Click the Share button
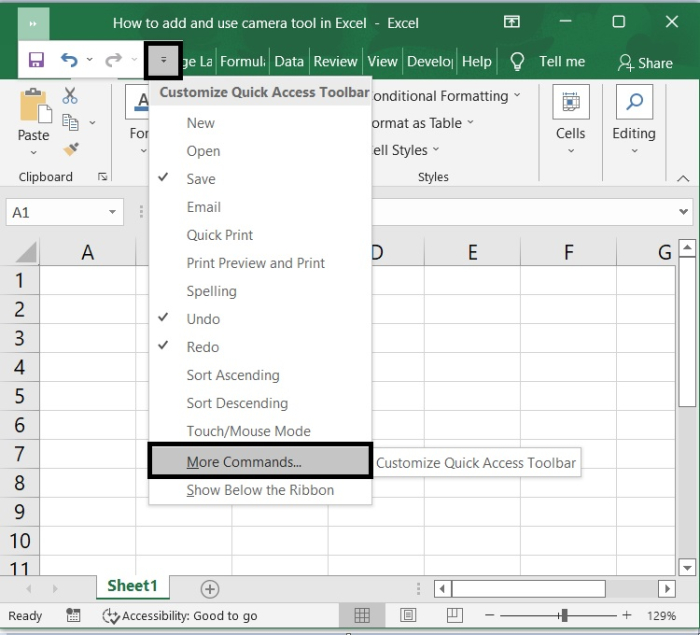 [645, 62]
